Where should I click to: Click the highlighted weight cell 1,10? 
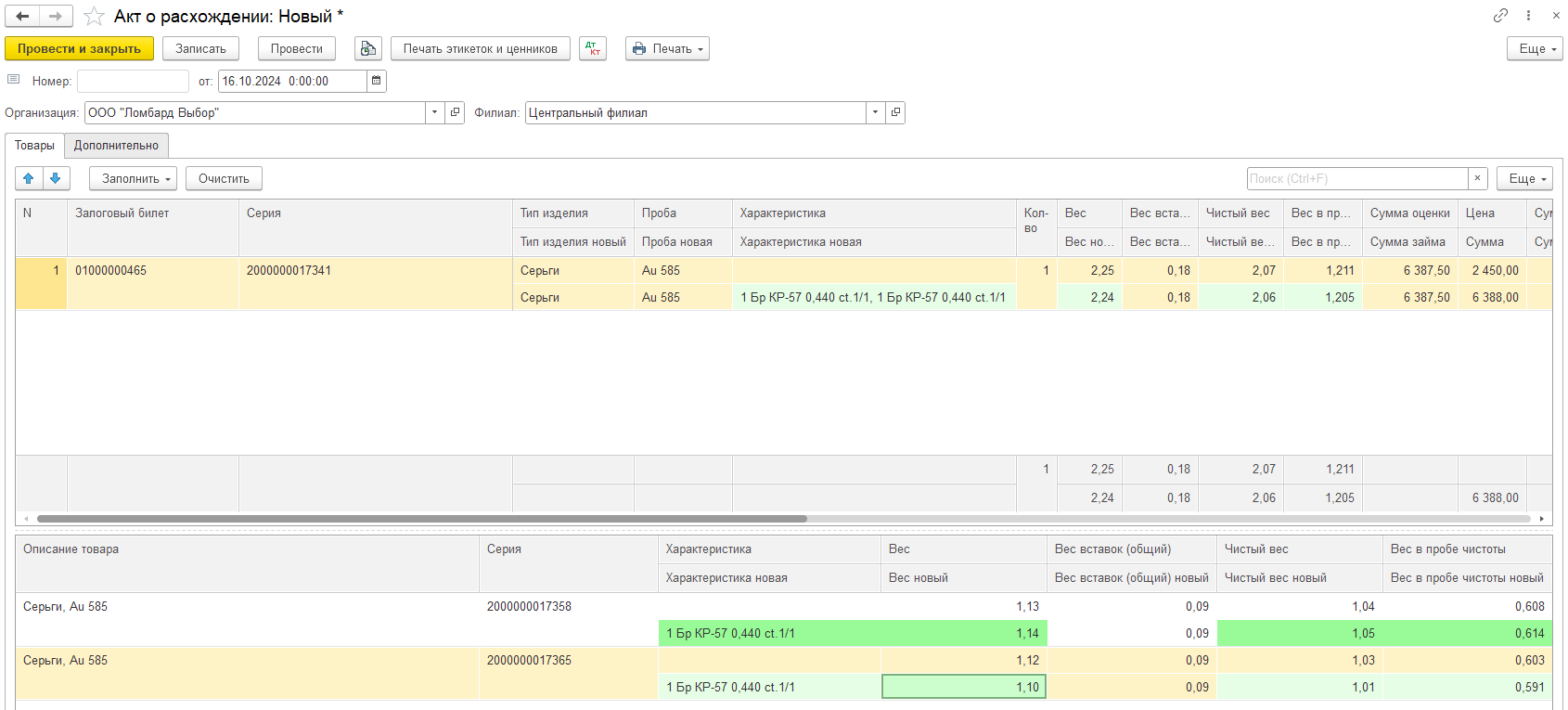(x=964, y=687)
